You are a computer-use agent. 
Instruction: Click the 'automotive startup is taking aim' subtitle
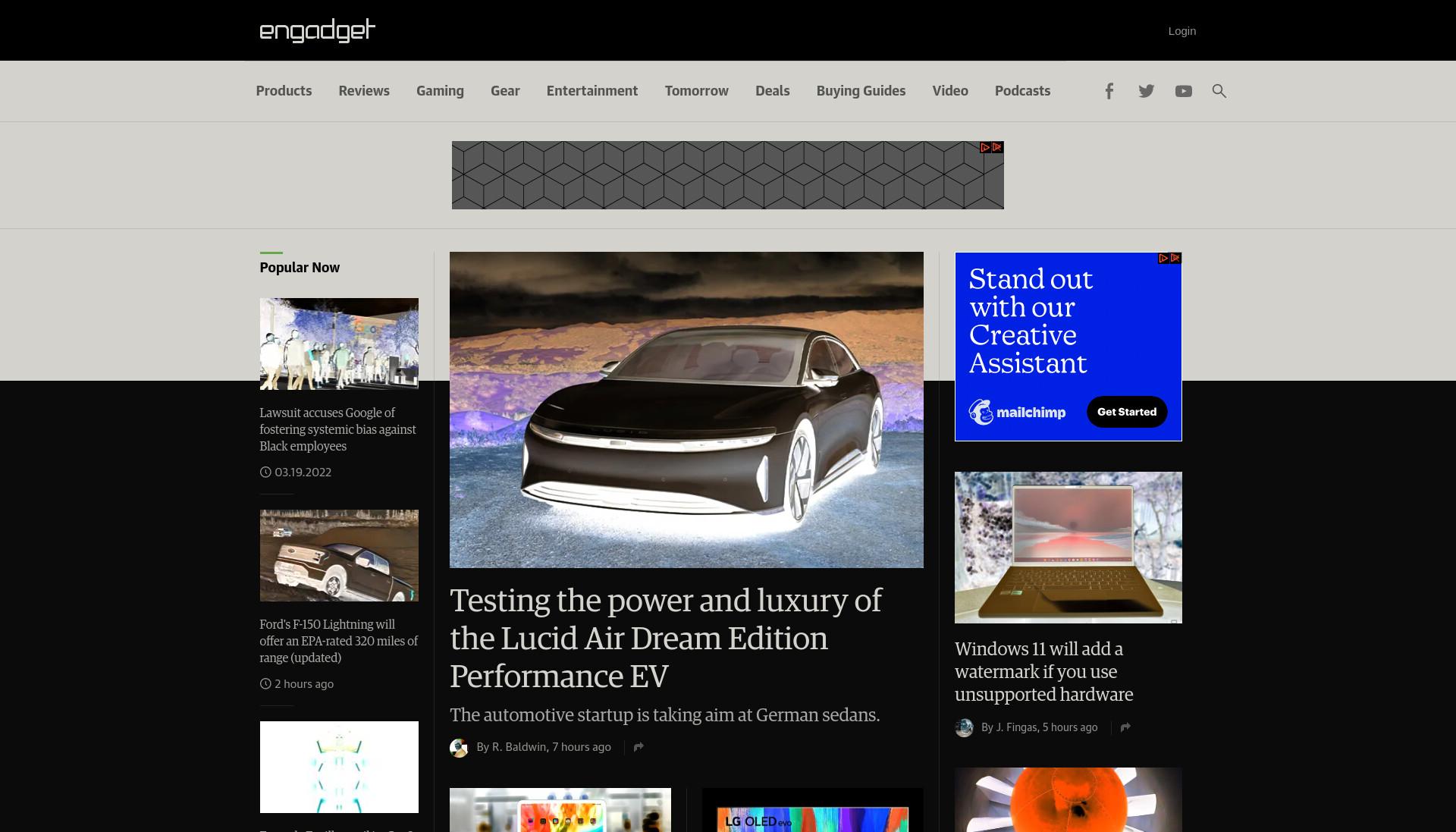click(x=664, y=715)
